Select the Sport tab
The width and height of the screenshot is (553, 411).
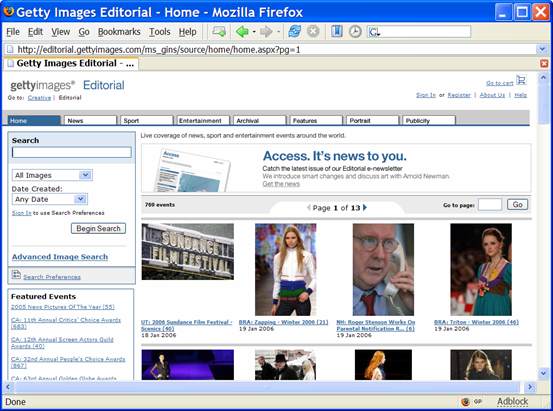pos(146,120)
